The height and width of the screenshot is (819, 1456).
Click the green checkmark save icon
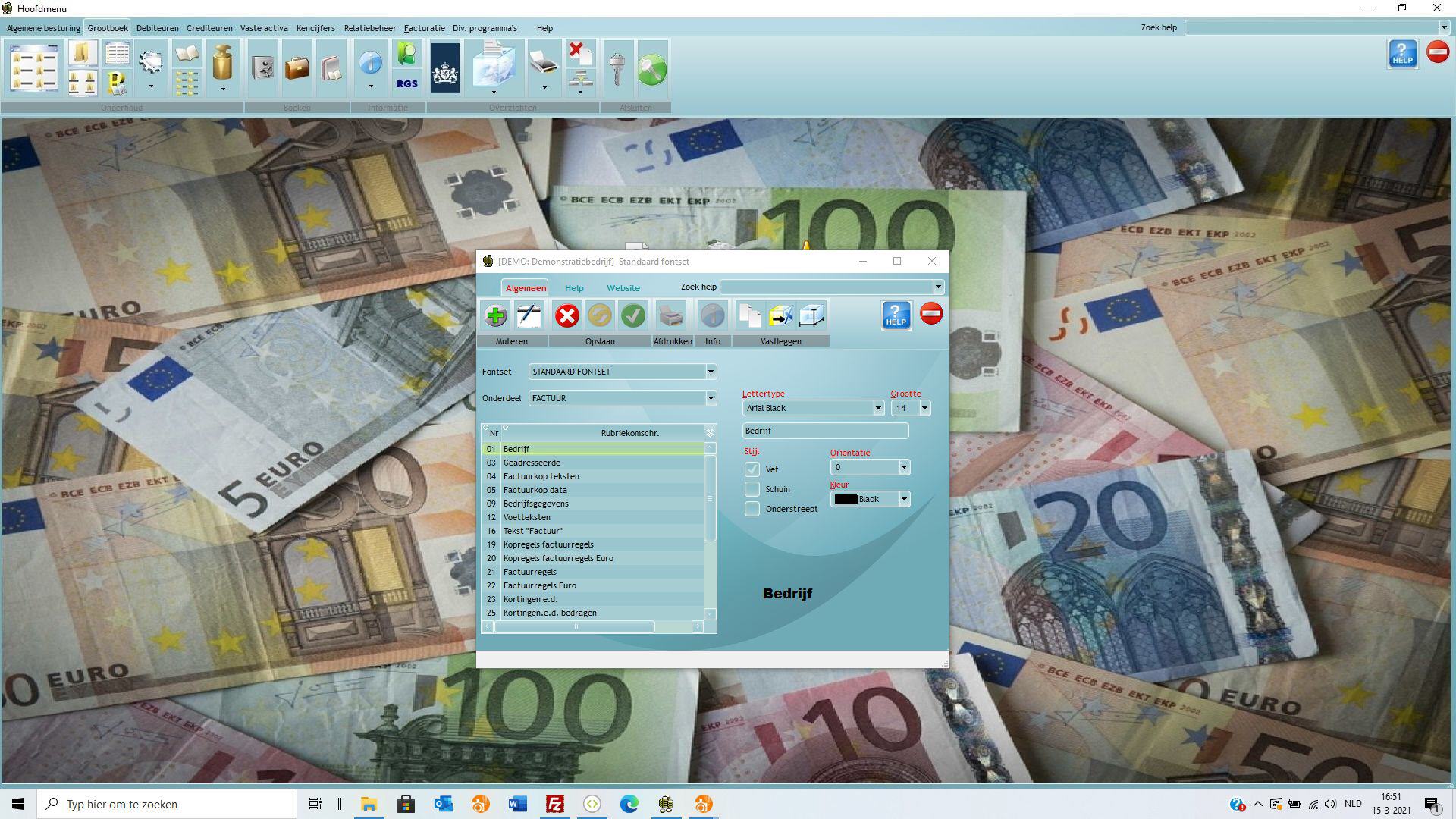(633, 315)
